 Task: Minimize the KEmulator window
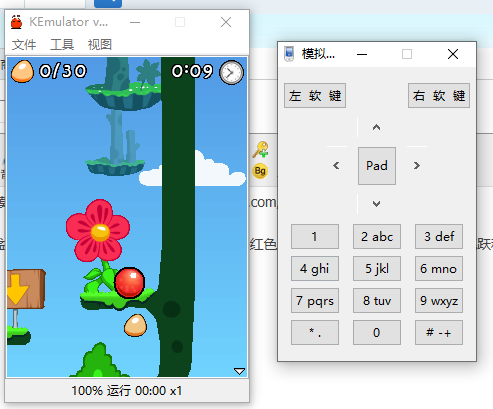[x=135, y=22]
